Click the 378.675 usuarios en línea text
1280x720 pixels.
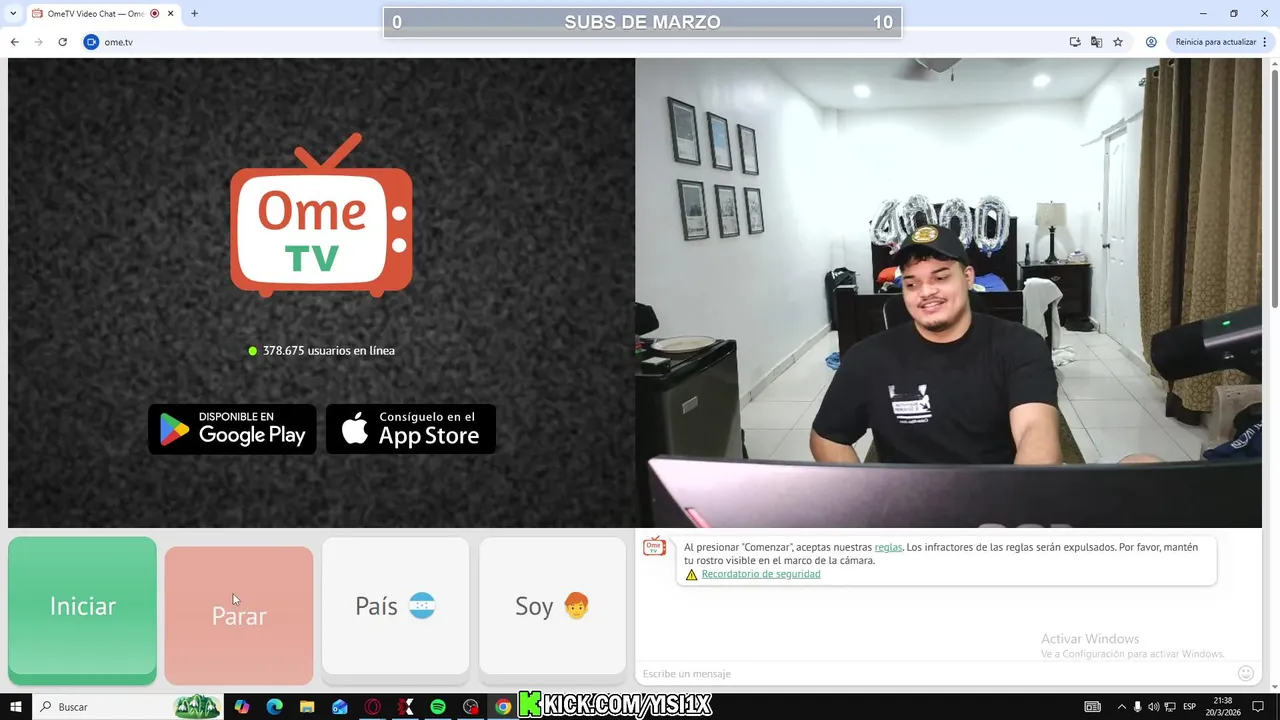point(328,351)
